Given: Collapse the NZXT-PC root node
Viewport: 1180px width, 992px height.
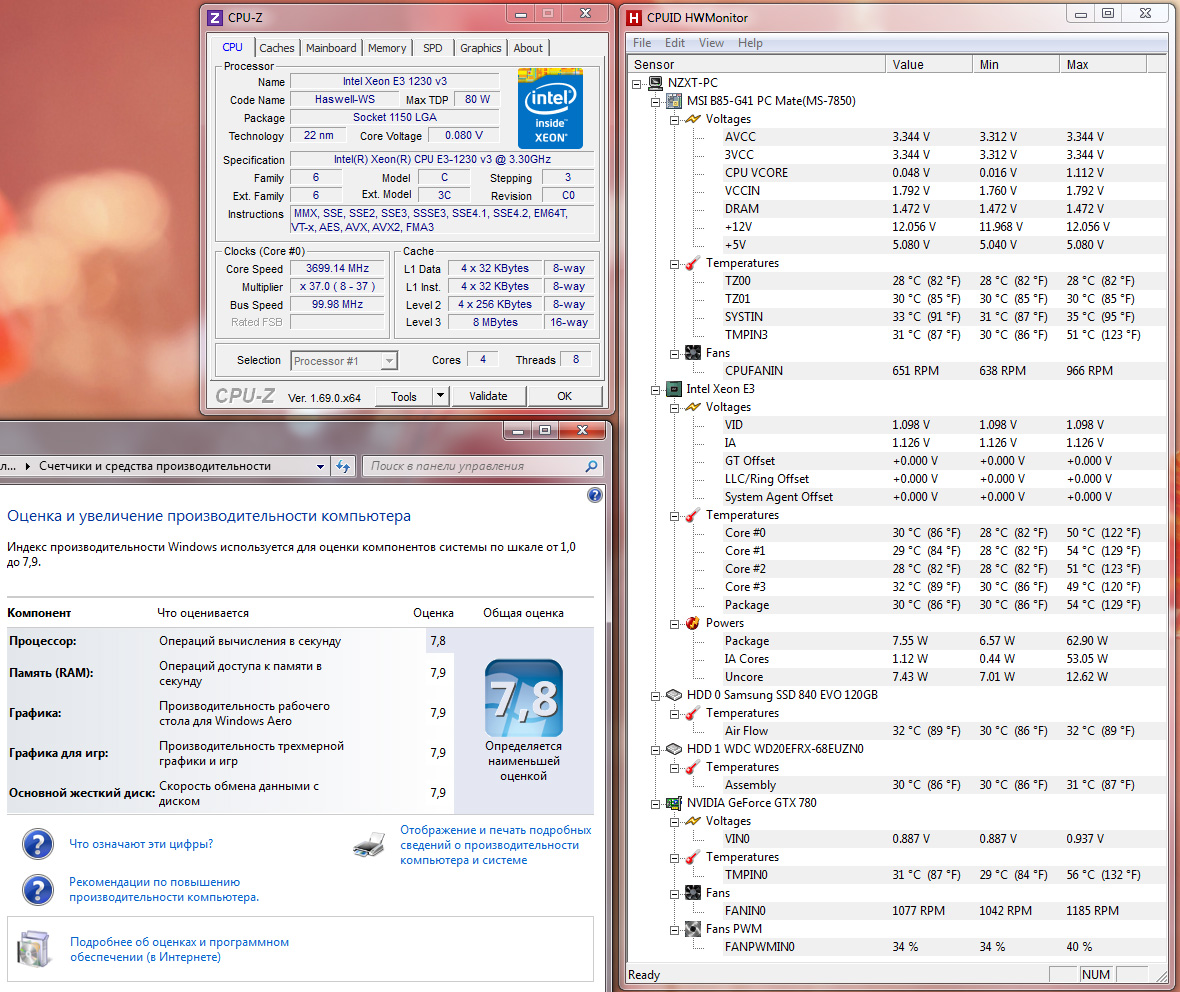Looking at the screenshot, I should click(637, 84).
